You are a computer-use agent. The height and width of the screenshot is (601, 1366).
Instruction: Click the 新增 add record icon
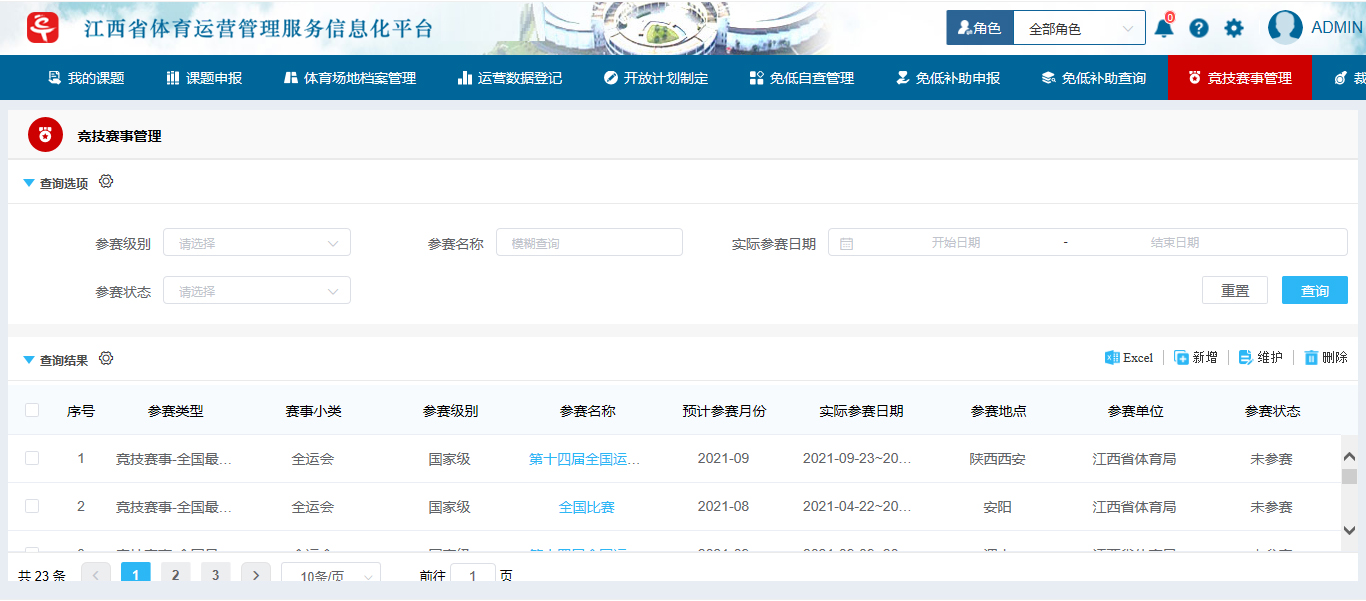1181,358
